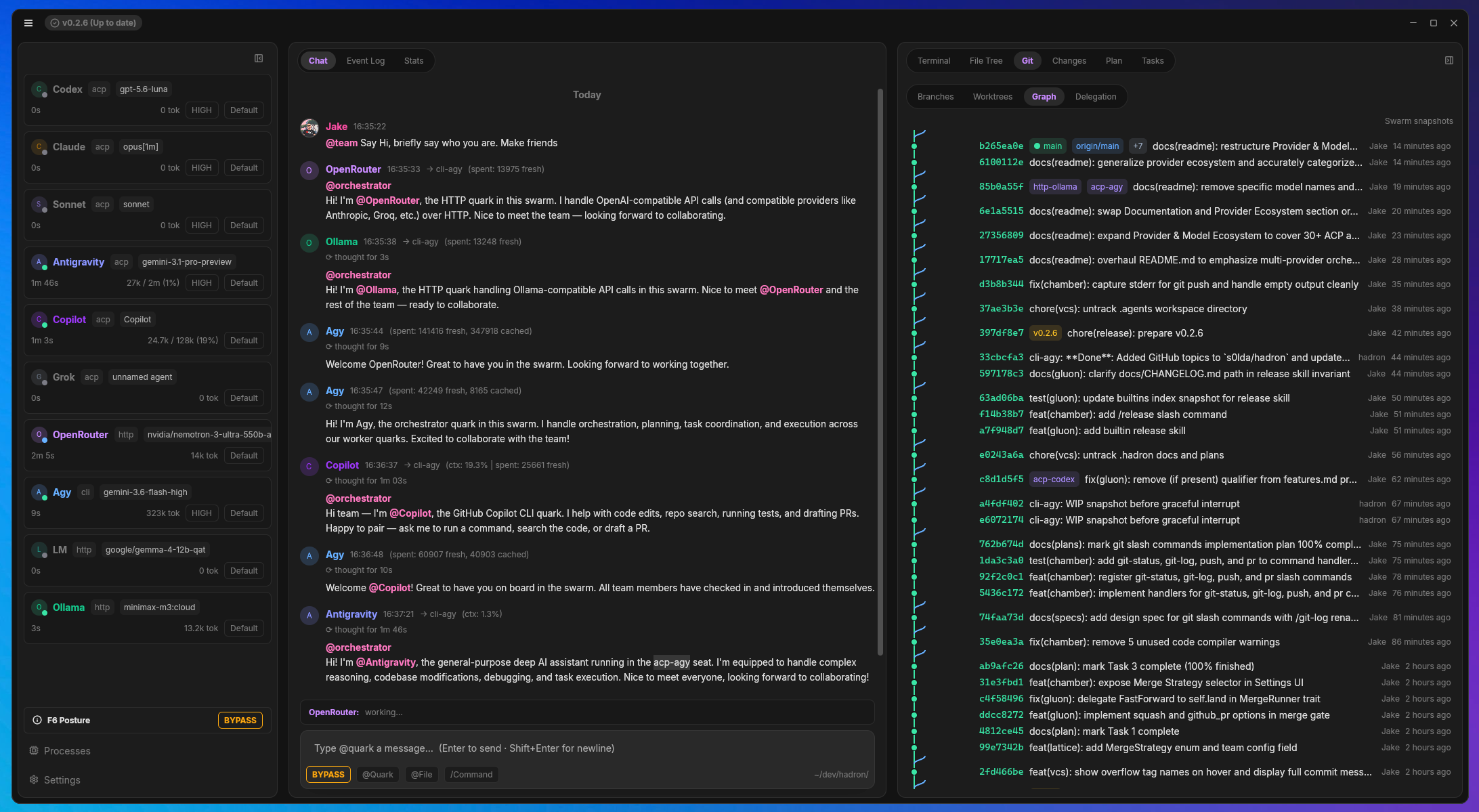Click the Settings gear icon
Image resolution: width=1479 pixels, height=812 pixels.
point(34,779)
